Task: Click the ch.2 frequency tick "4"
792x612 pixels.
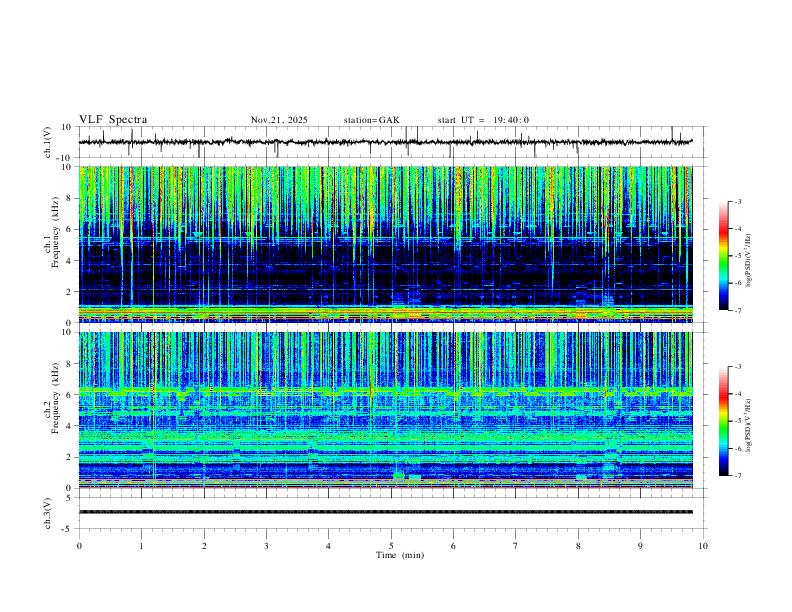Action: point(69,426)
